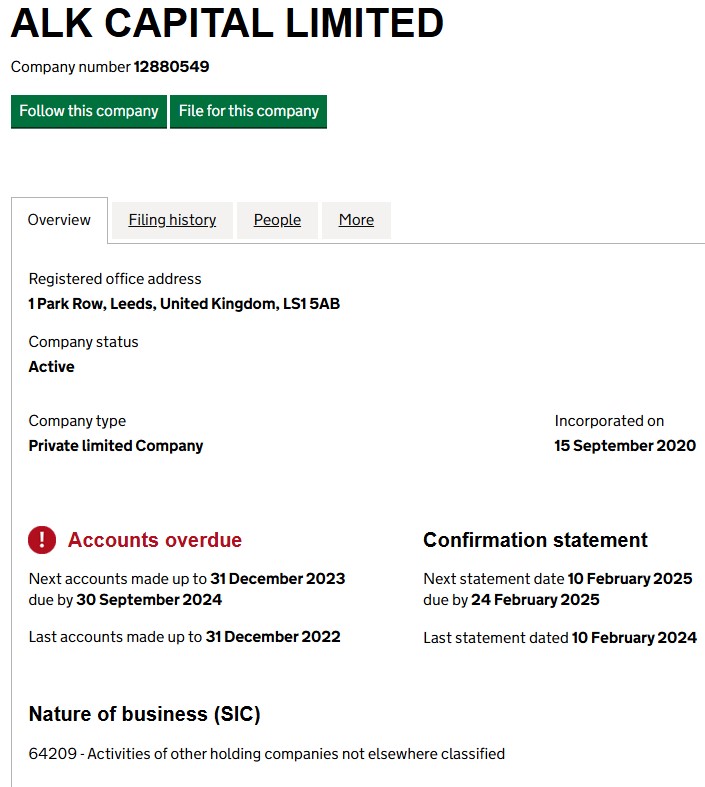Image resolution: width=705 pixels, height=787 pixels.
Task: Click the Active company status value
Action: 52,366
